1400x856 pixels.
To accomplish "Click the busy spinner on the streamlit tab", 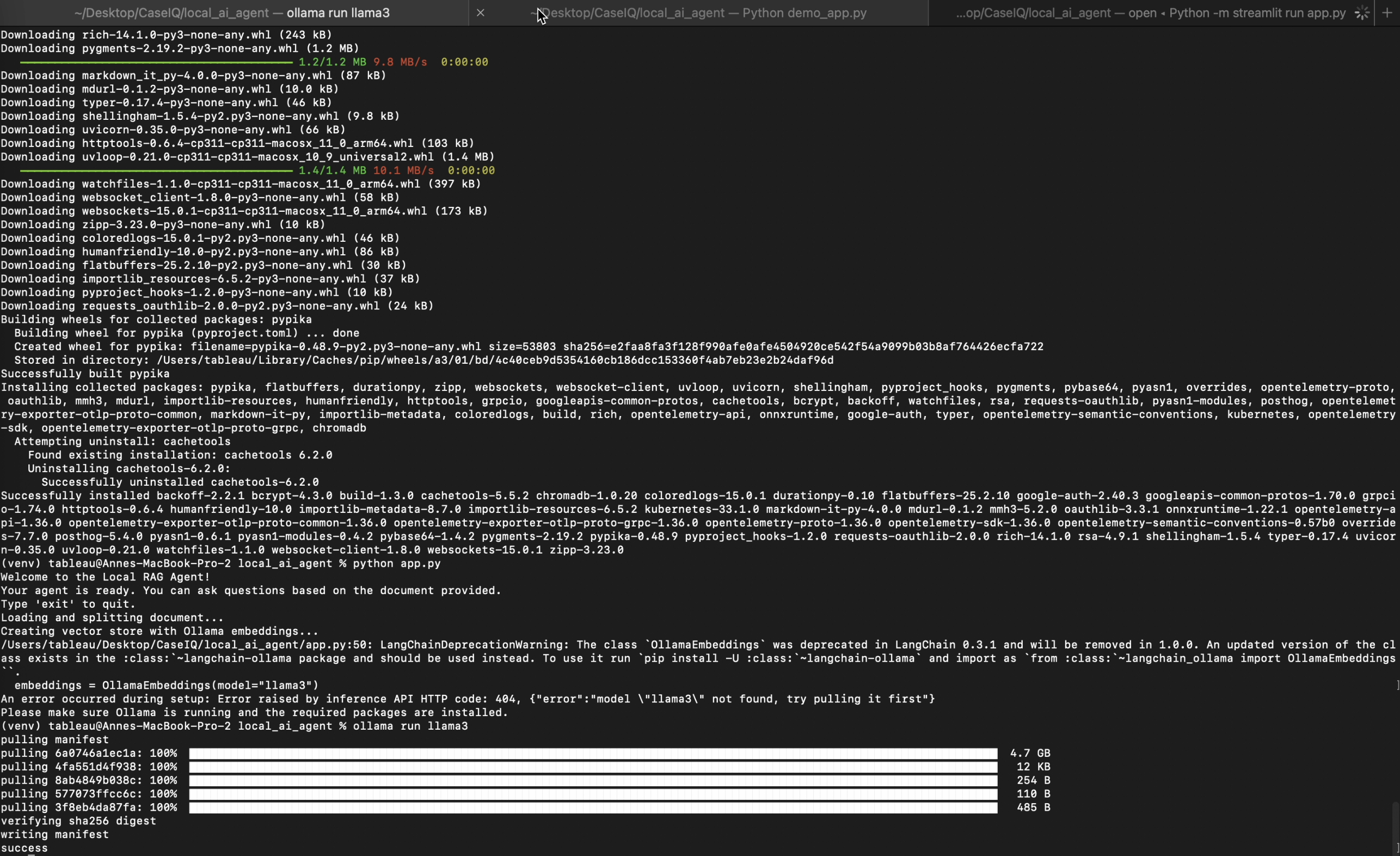I will (1361, 13).
